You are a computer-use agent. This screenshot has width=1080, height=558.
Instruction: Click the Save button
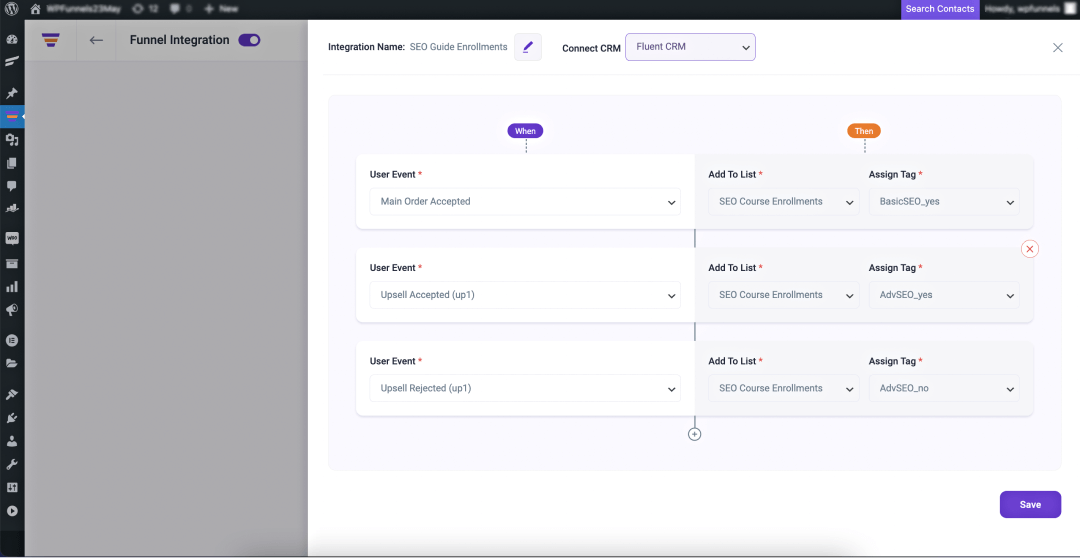point(1030,504)
